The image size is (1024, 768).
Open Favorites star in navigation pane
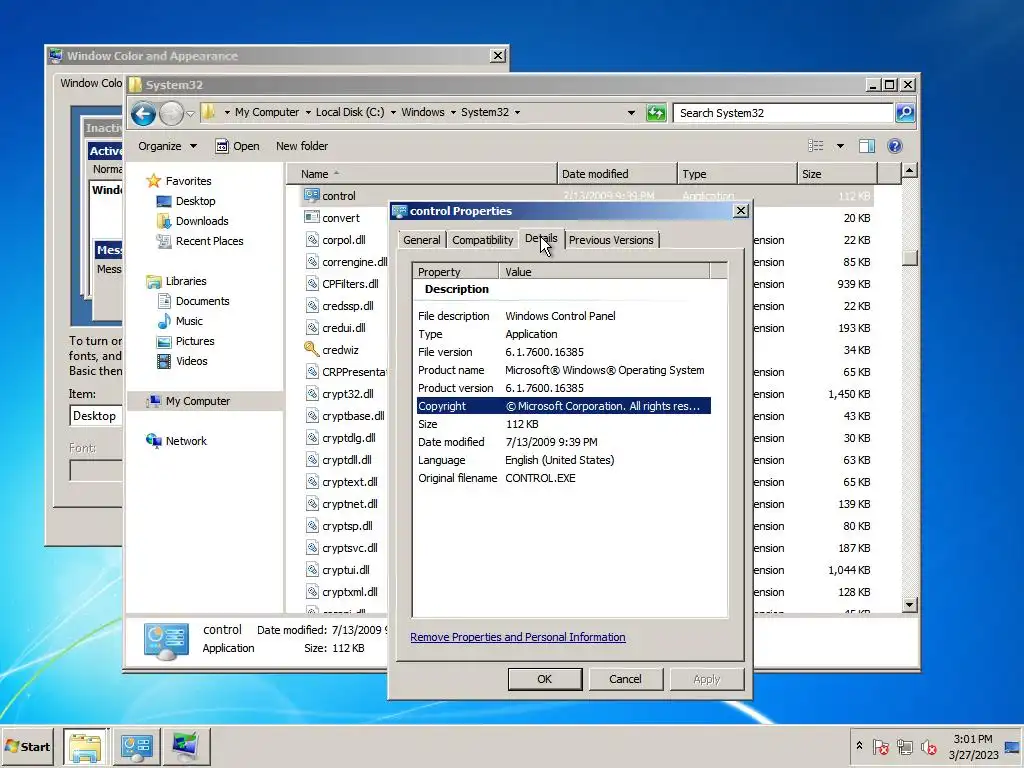coord(153,181)
